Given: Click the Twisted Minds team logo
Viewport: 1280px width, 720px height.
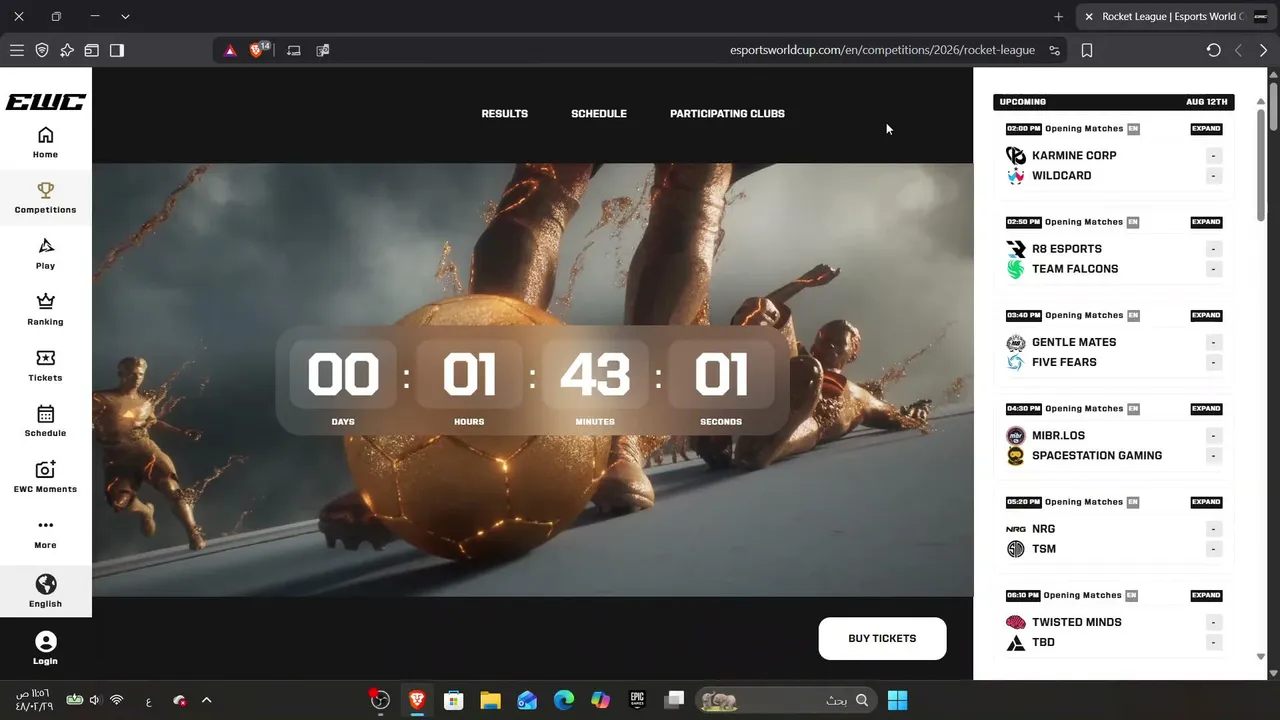Looking at the screenshot, I should (1016, 622).
